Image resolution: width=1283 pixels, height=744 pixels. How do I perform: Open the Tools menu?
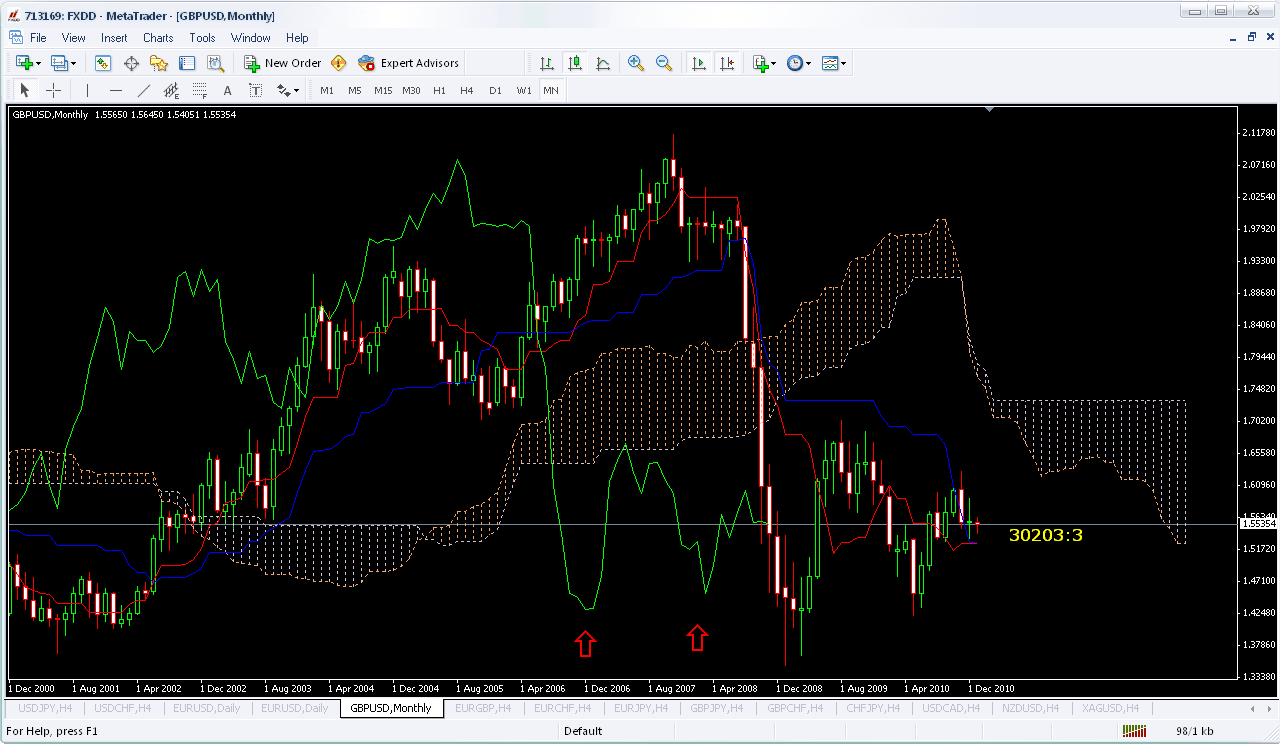[202, 38]
